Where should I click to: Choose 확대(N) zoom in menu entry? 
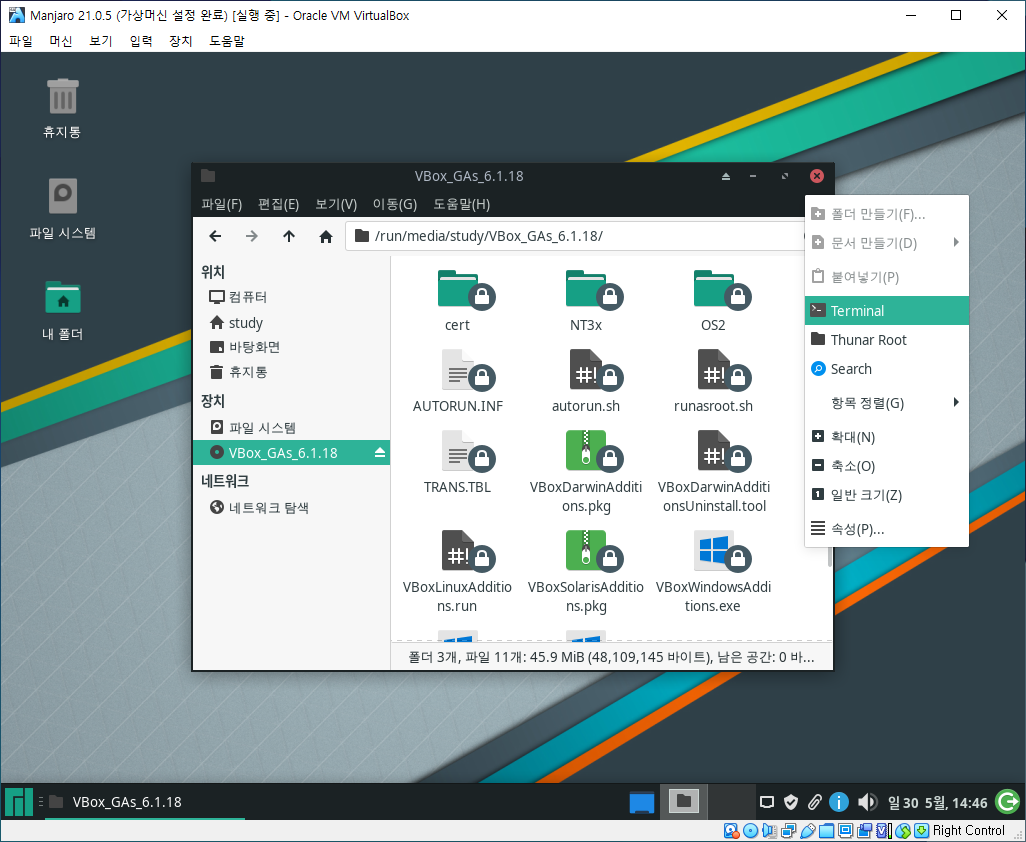887,437
